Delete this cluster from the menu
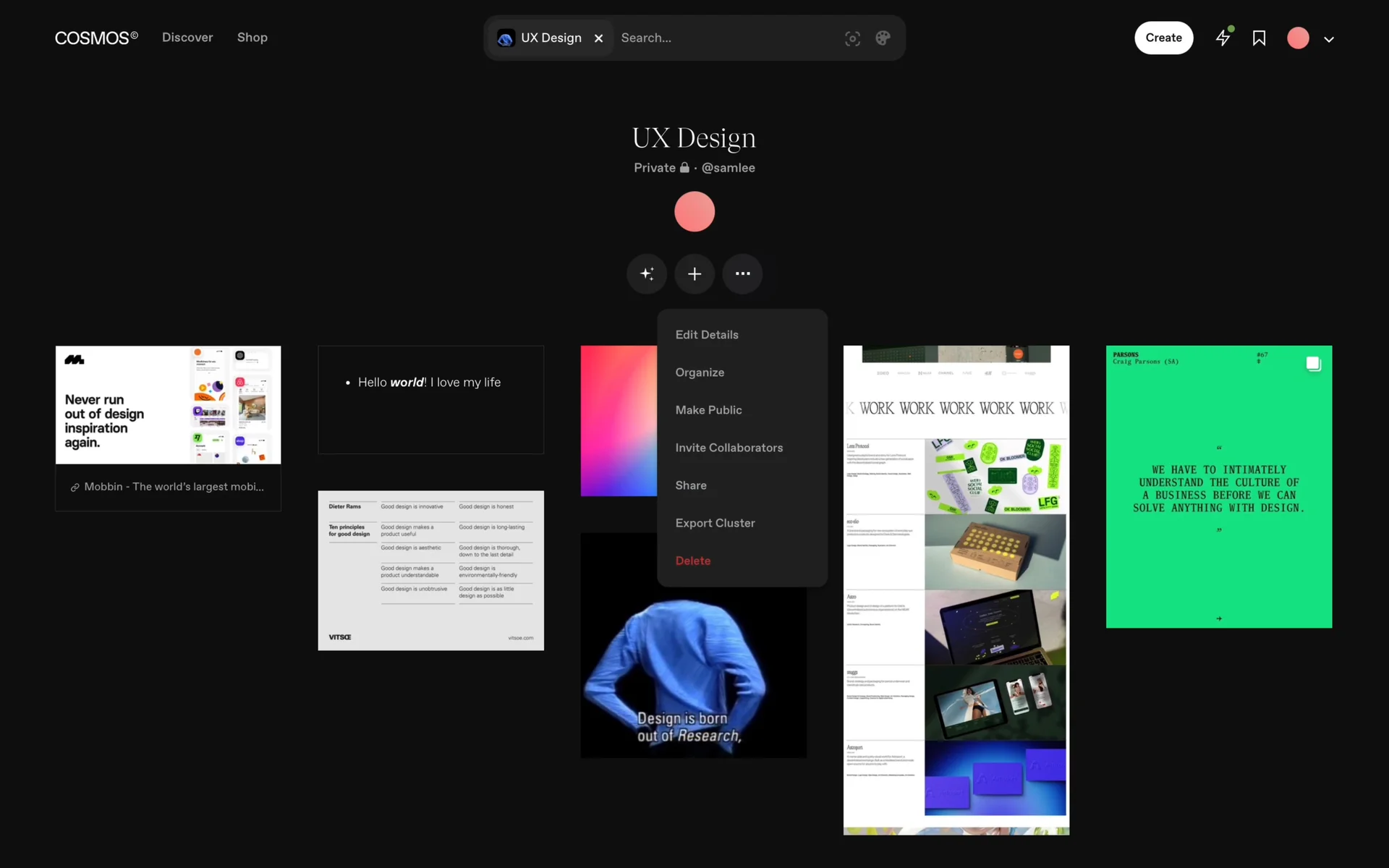This screenshot has width=1389, height=868. click(692, 561)
